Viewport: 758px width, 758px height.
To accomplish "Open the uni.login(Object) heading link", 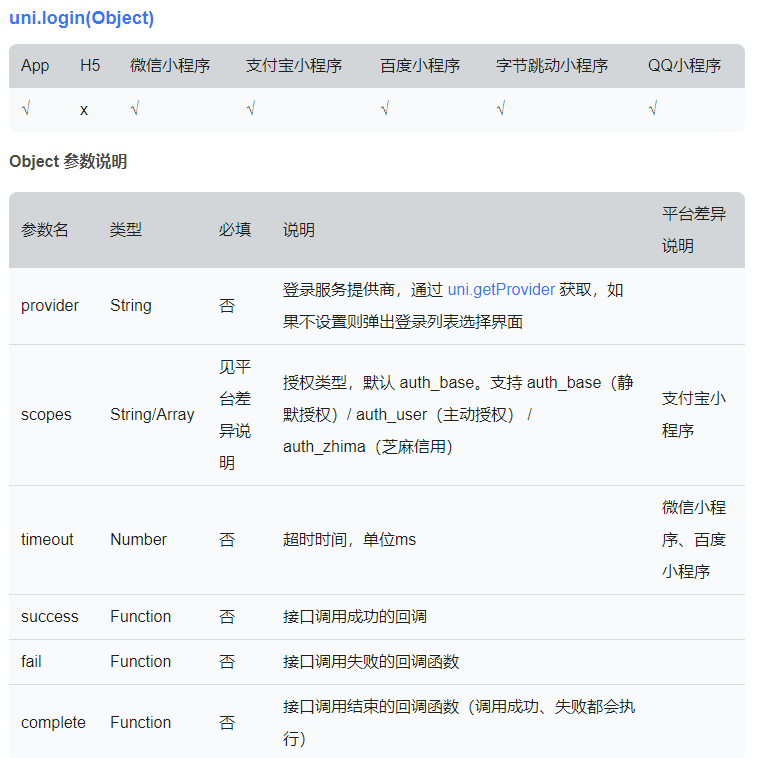I will click(81, 18).
